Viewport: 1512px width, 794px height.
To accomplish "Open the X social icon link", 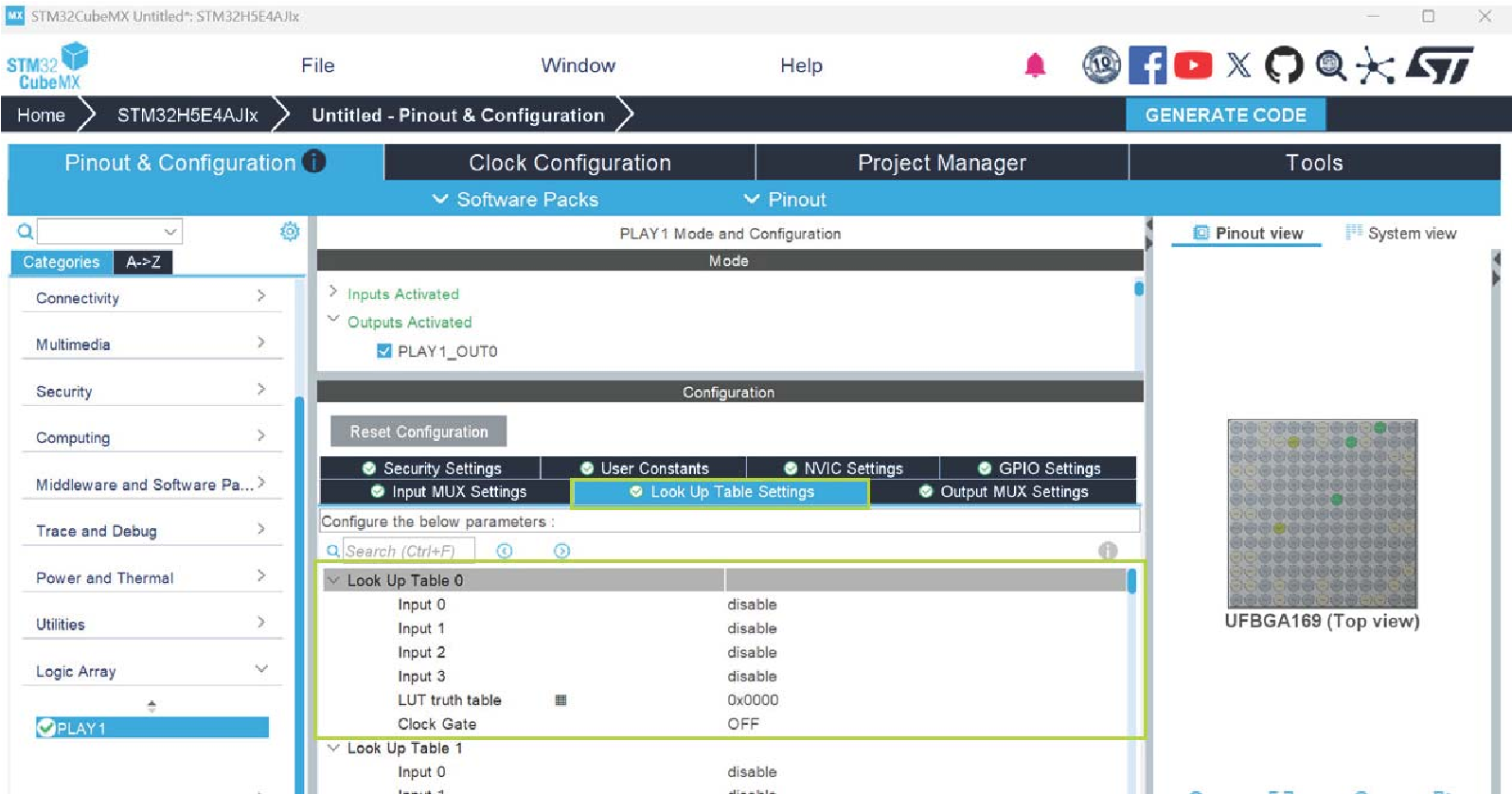I will click(1238, 65).
